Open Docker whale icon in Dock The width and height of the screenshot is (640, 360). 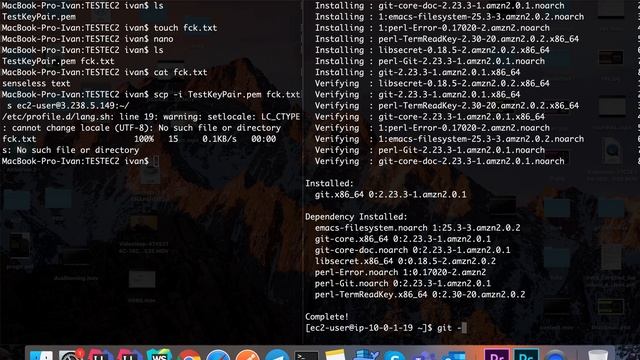(x=365, y=355)
